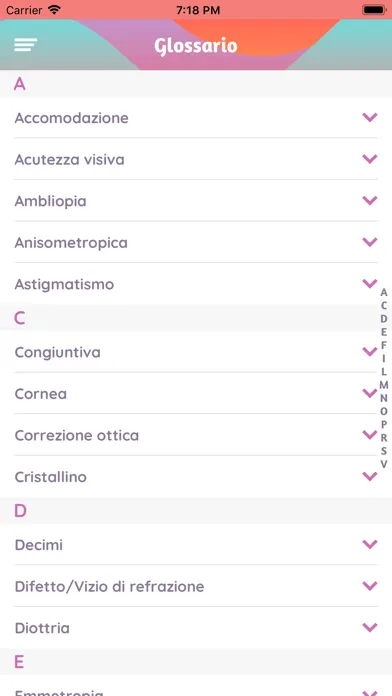Expand the Acutezza visiva chevron
The image size is (392, 696).
pyautogui.click(x=369, y=159)
